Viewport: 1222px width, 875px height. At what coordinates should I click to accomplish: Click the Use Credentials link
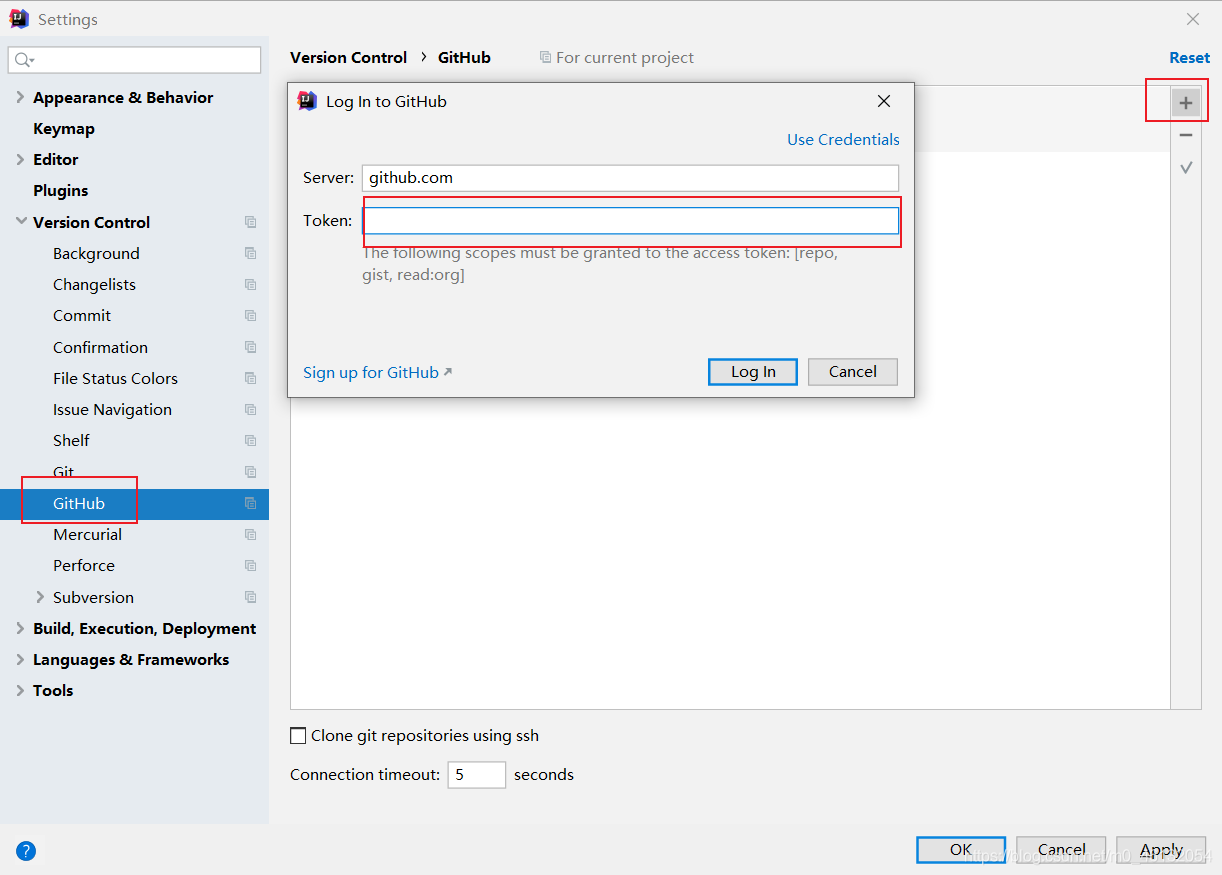tap(843, 140)
